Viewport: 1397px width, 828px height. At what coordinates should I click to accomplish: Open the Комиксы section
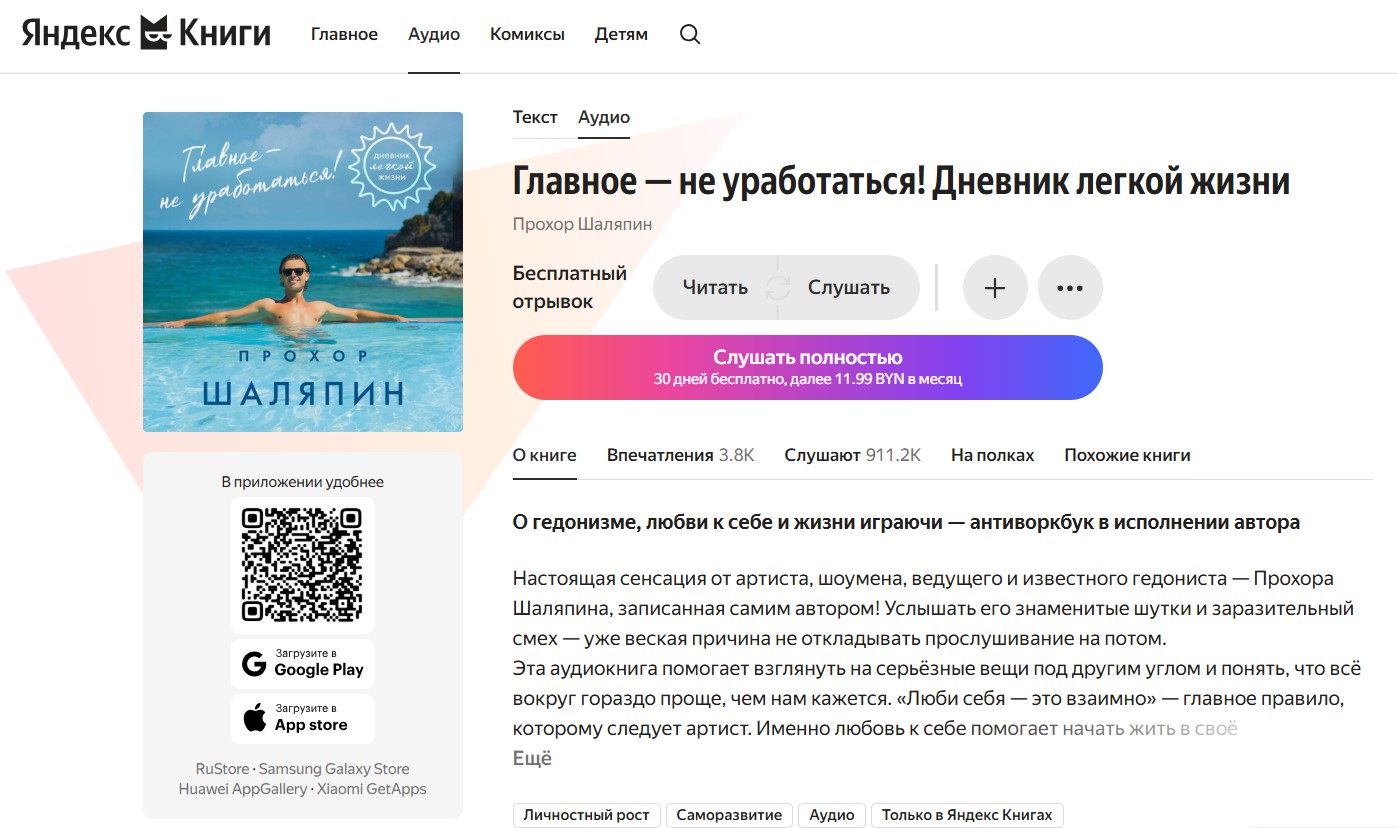(527, 33)
